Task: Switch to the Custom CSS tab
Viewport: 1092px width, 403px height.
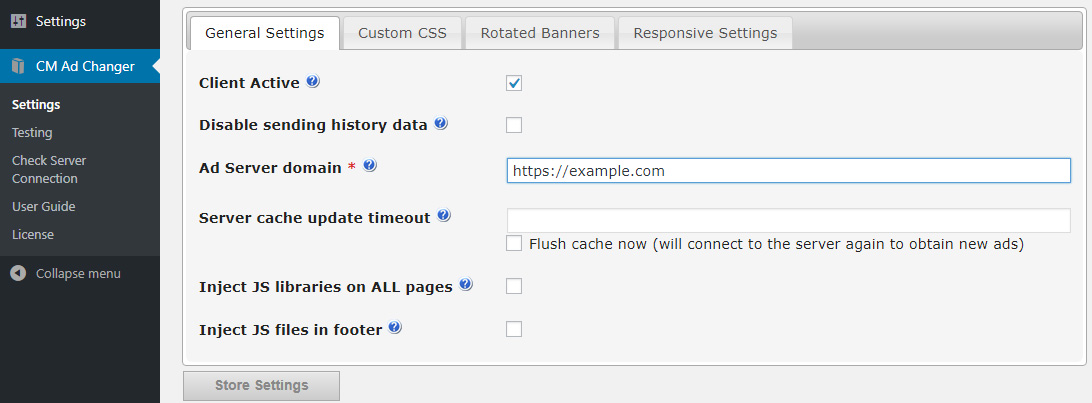Action: point(403,33)
